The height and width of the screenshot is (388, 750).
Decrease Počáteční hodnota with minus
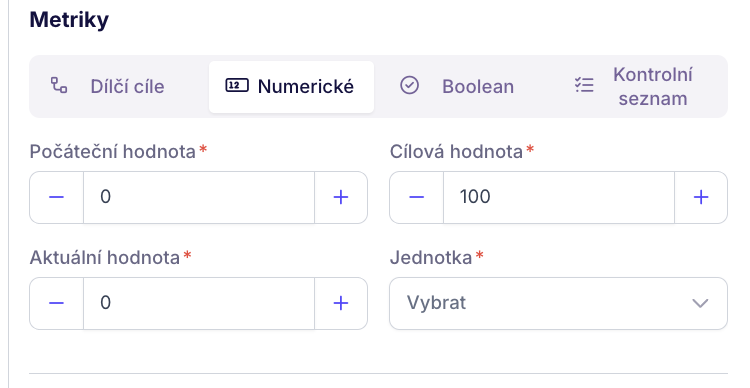tap(56, 197)
